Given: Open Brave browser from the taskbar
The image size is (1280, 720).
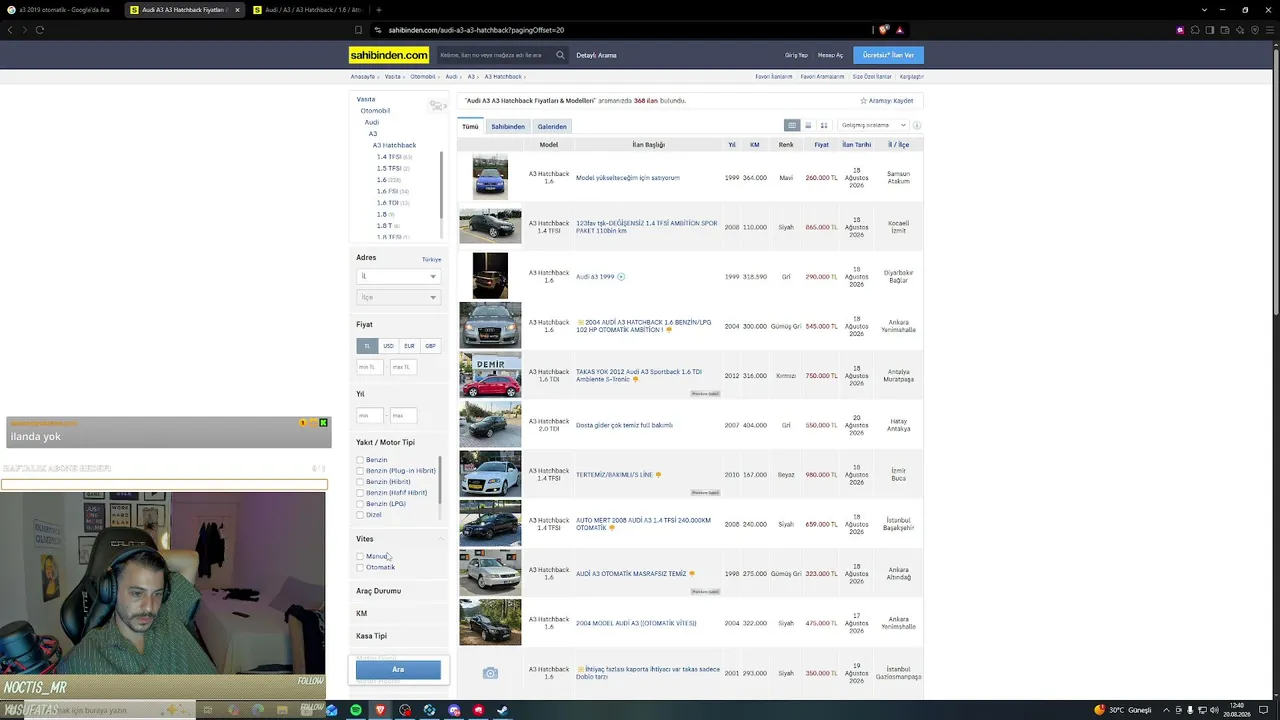Looking at the screenshot, I should pyautogui.click(x=380, y=710).
